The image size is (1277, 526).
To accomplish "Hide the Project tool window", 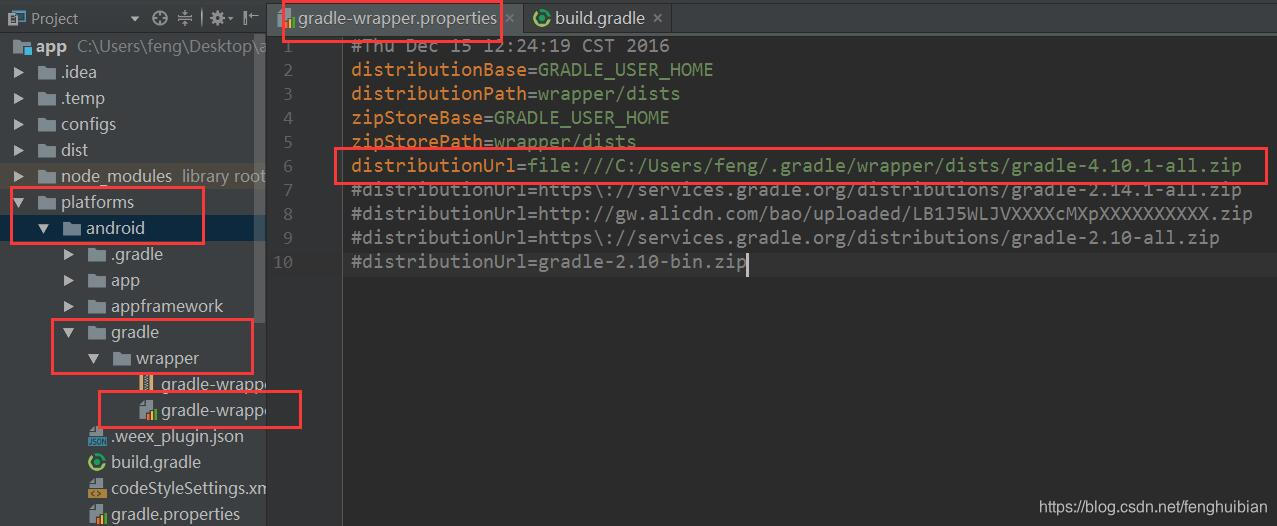I will coord(250,18).
